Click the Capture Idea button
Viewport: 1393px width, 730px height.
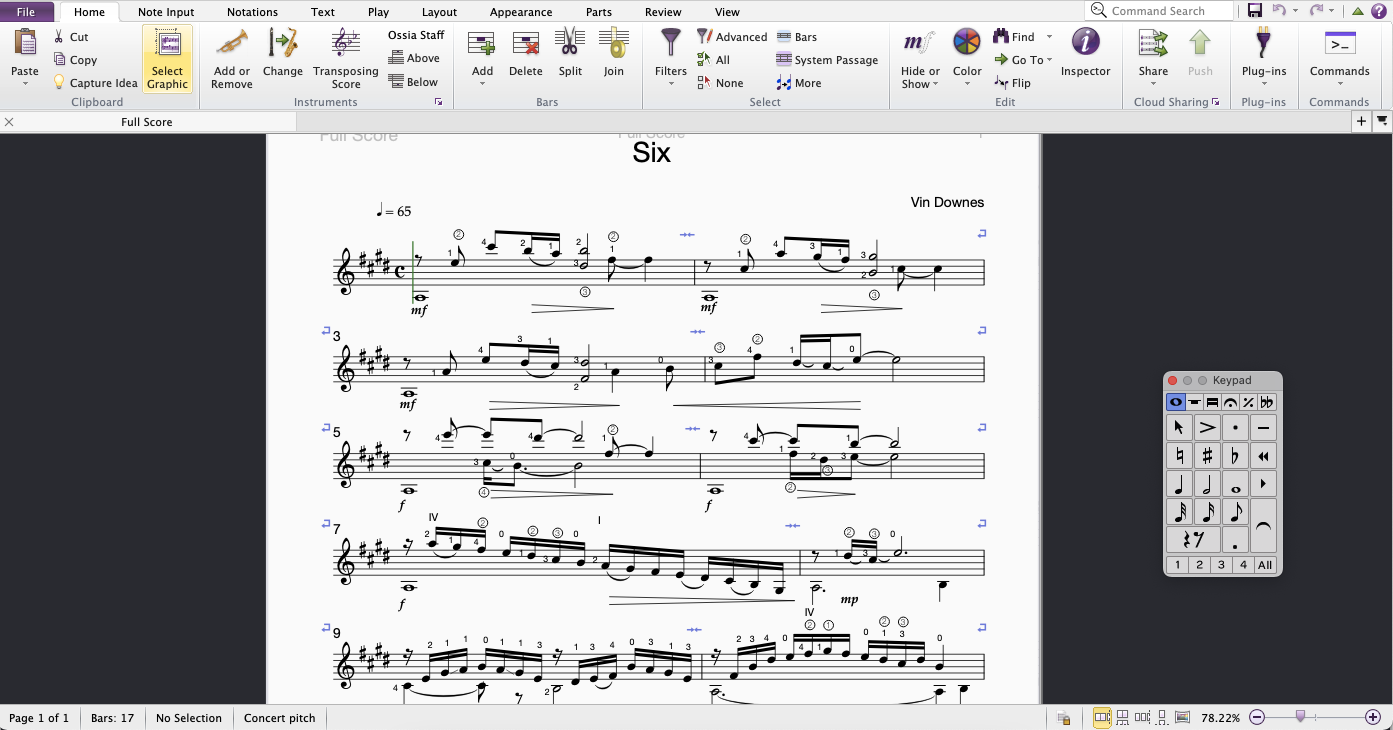click(96, 83)
